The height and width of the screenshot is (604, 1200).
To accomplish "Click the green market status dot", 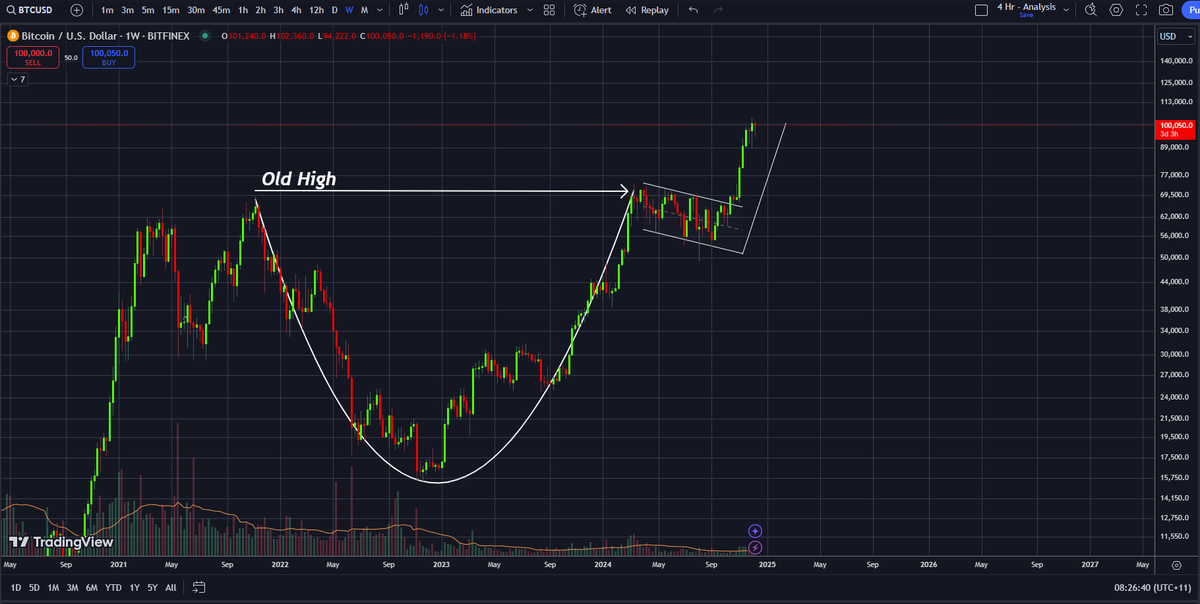I will pos(205,36).
